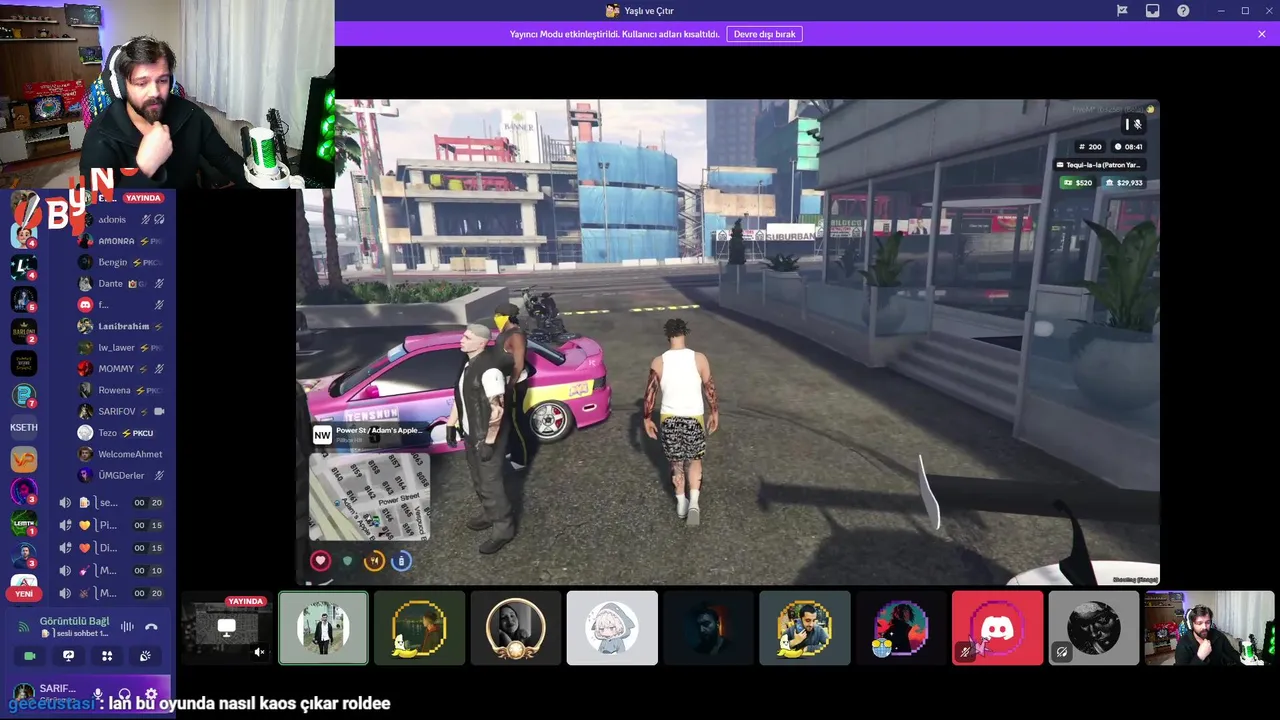Toggle headphone deafen in user panel
The width and height of the screenshot is (1280, 720).
click(x=124, y=694)
